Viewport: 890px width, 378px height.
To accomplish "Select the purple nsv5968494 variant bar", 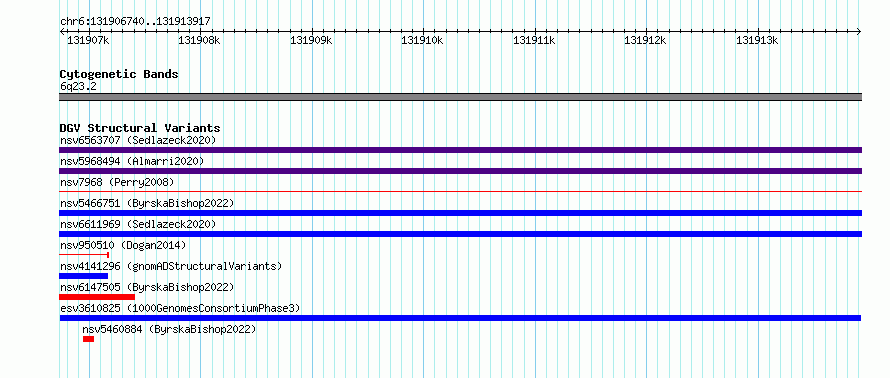I will pyautogui.click(x=460, y=171).
